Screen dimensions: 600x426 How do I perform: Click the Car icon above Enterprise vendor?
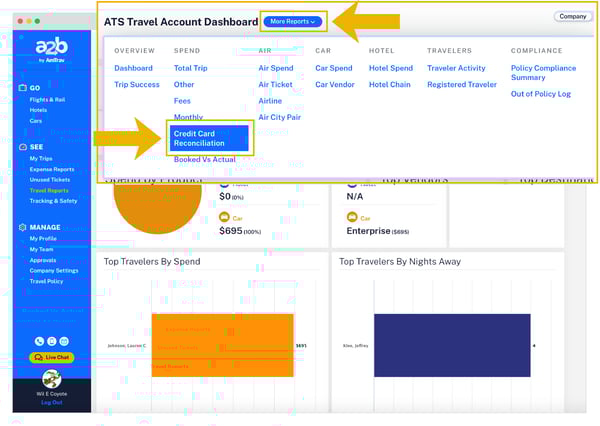click(x=350, y=217)
